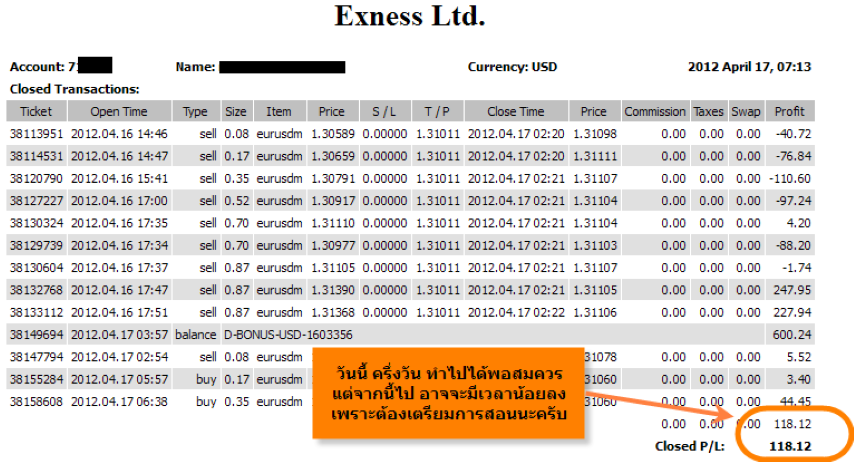Select ticket number 38149694
Screen dimensions: 854x462
[x=36, y=335]
